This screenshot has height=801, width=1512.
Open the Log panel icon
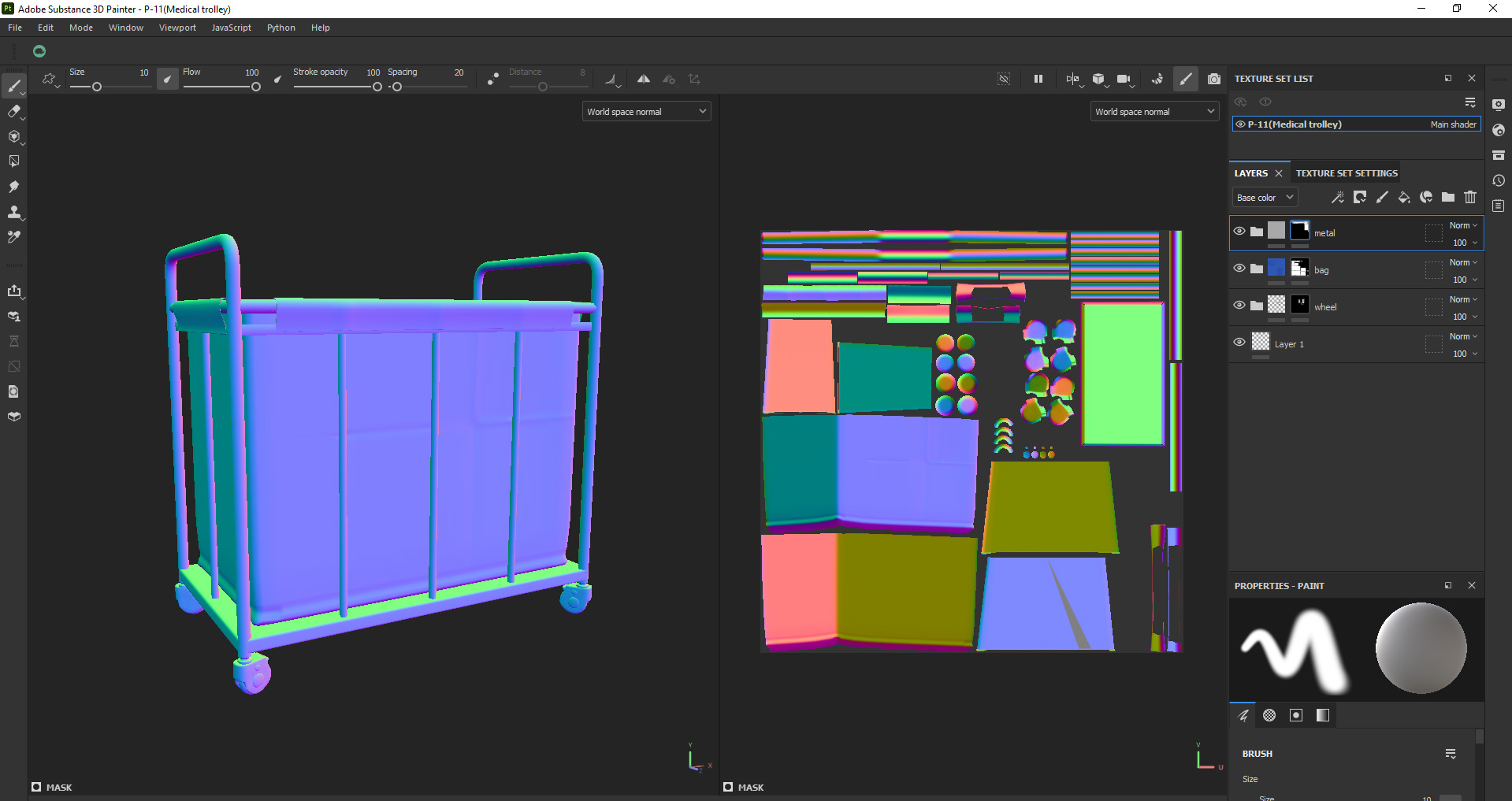[1499, 206]
